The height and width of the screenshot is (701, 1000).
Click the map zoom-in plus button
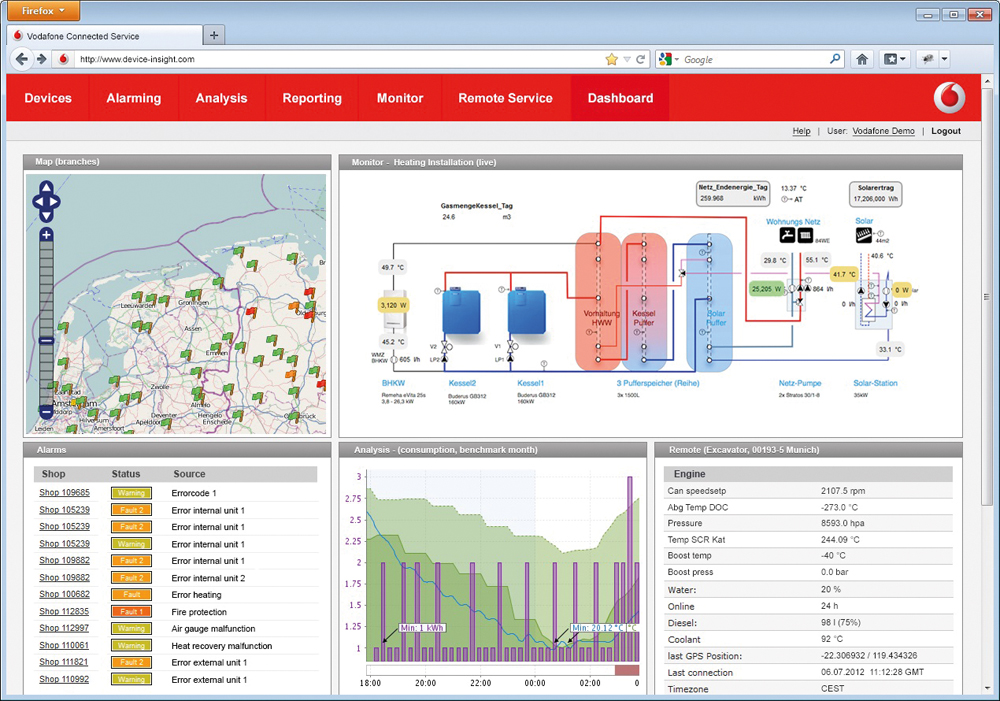coord(47,236)
